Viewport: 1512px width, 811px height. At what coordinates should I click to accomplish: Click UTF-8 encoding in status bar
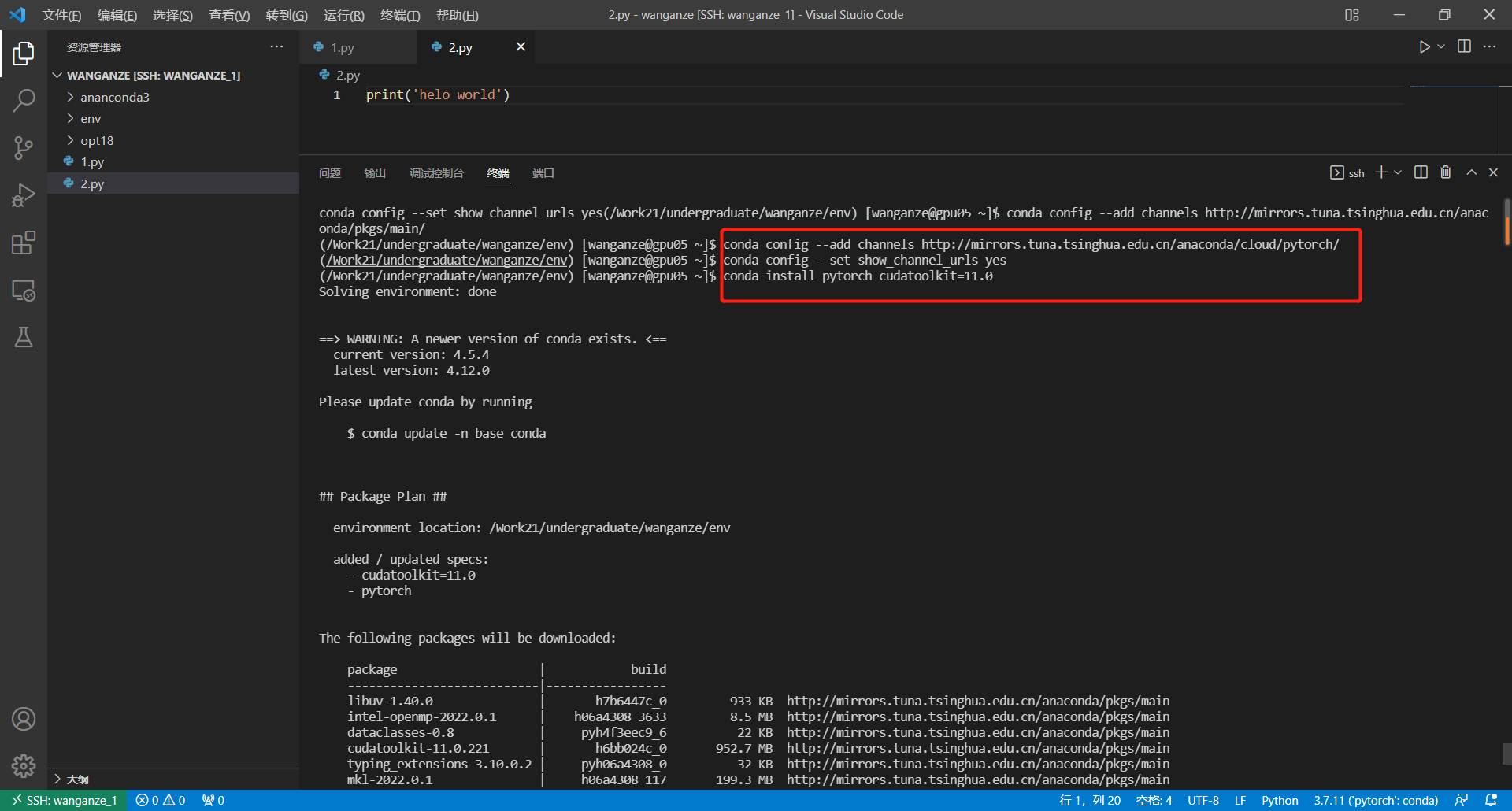pyautogui.click(x=1203, y=800)
